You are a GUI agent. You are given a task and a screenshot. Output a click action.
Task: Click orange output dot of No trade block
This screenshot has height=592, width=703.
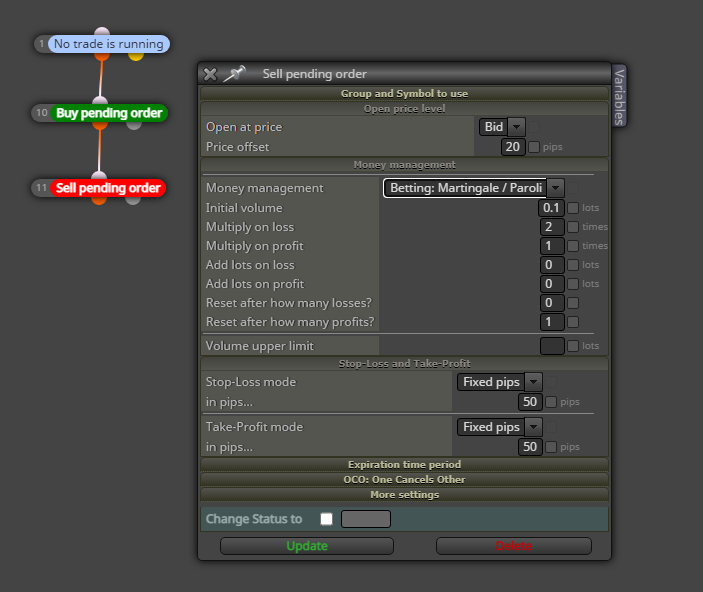[x=102, y=57]
